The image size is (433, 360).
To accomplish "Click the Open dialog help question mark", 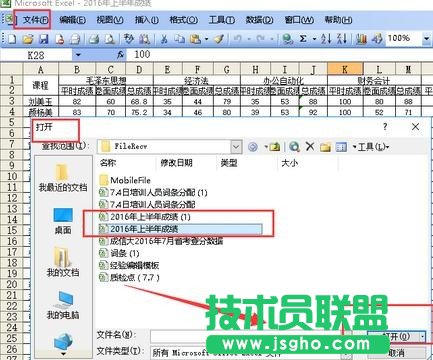I will 385,127.
